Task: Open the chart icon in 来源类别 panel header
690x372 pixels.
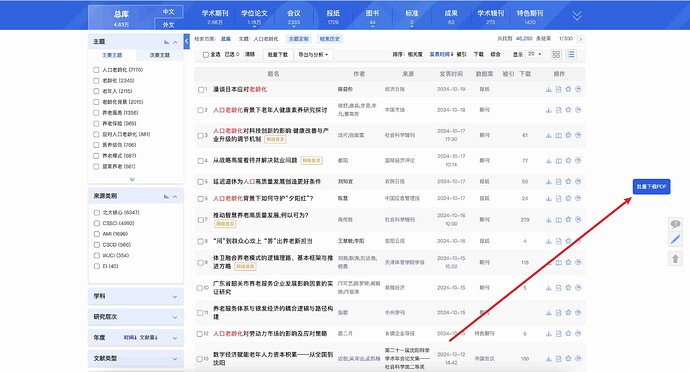Action: (166, 196)
